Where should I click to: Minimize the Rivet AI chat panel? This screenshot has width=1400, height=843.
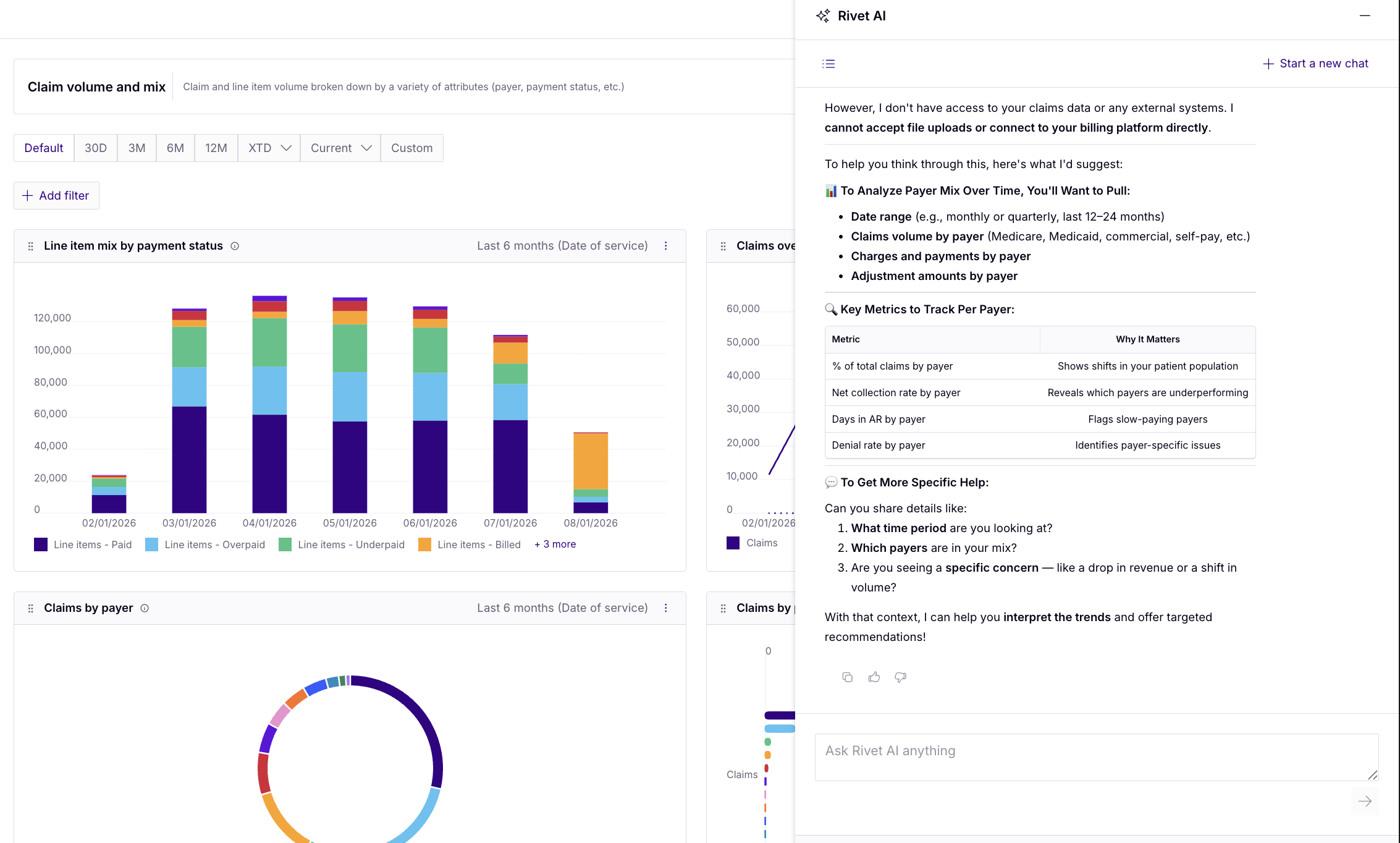click(1365, 16)
